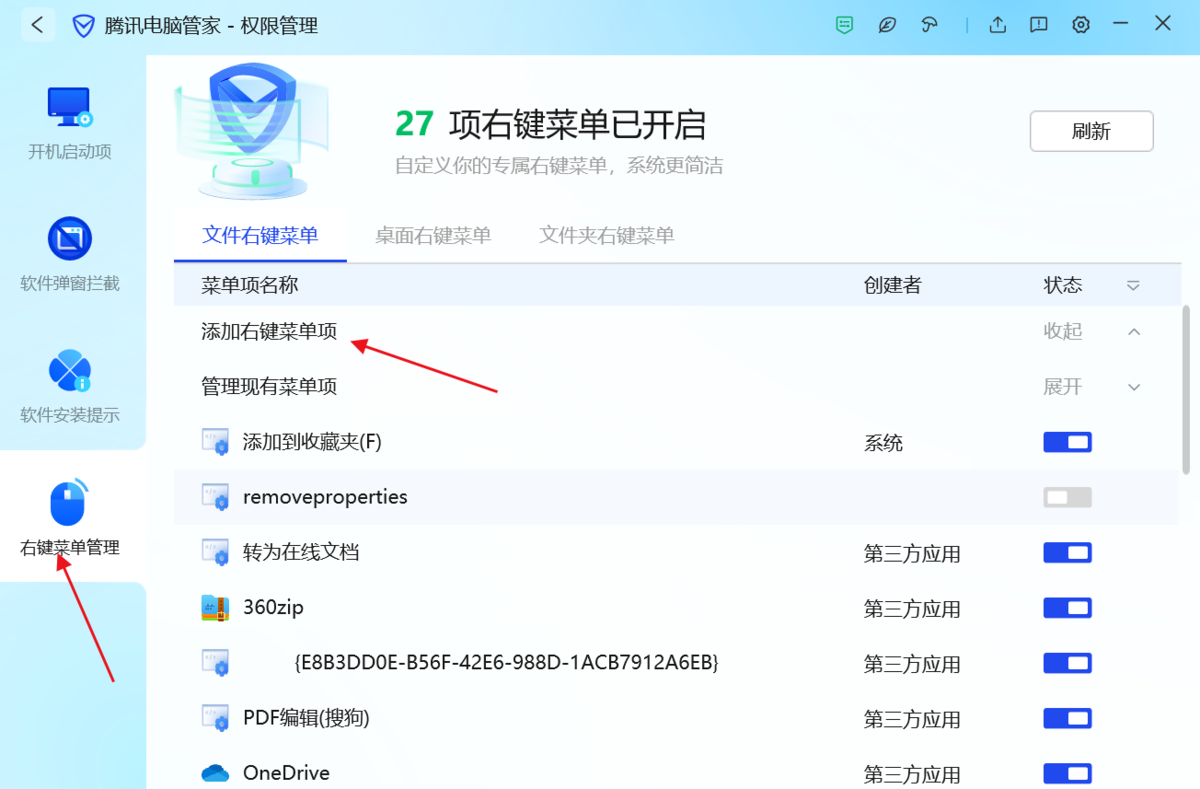Image resolution: width=1200 pixels, height=789 pixels.
Task: Select the {E8B3DD0E-B56F-42E6-988D-1ACB7912A6EB} text
Action: (x=507, y=663)
